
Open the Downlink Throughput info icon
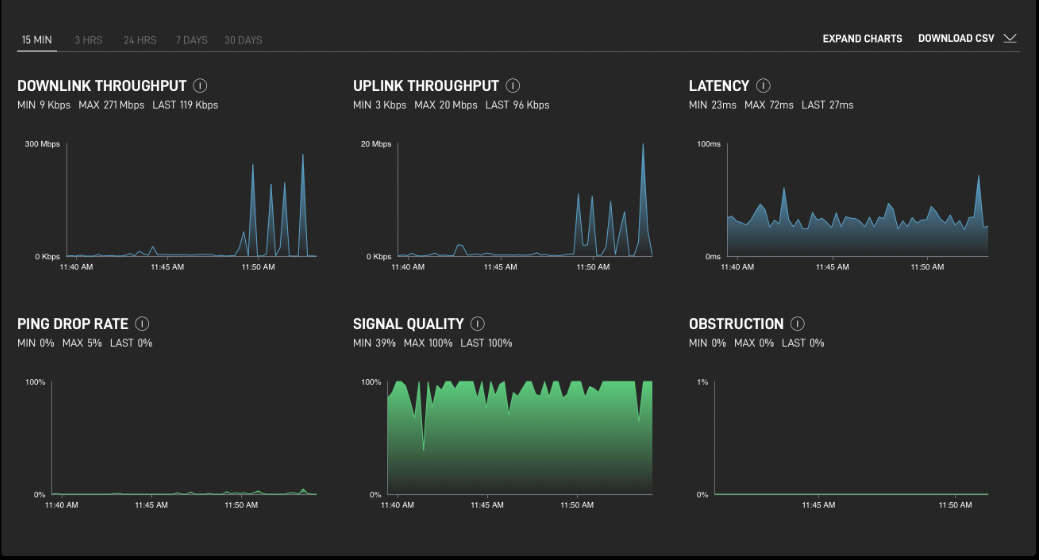click(200, 86)
